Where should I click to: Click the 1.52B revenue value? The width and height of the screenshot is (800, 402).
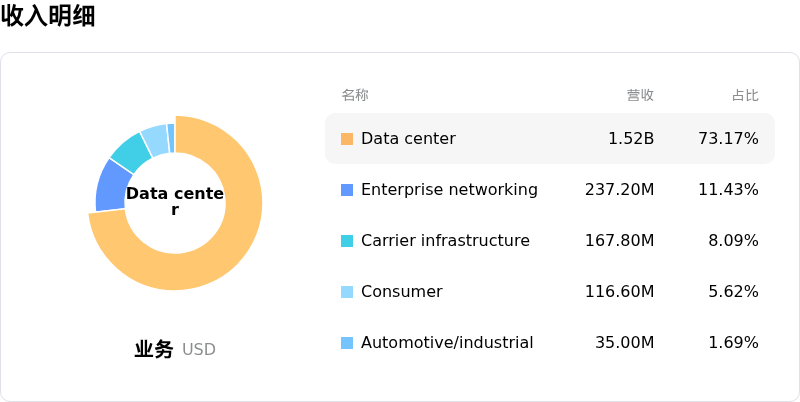(630, 139)
